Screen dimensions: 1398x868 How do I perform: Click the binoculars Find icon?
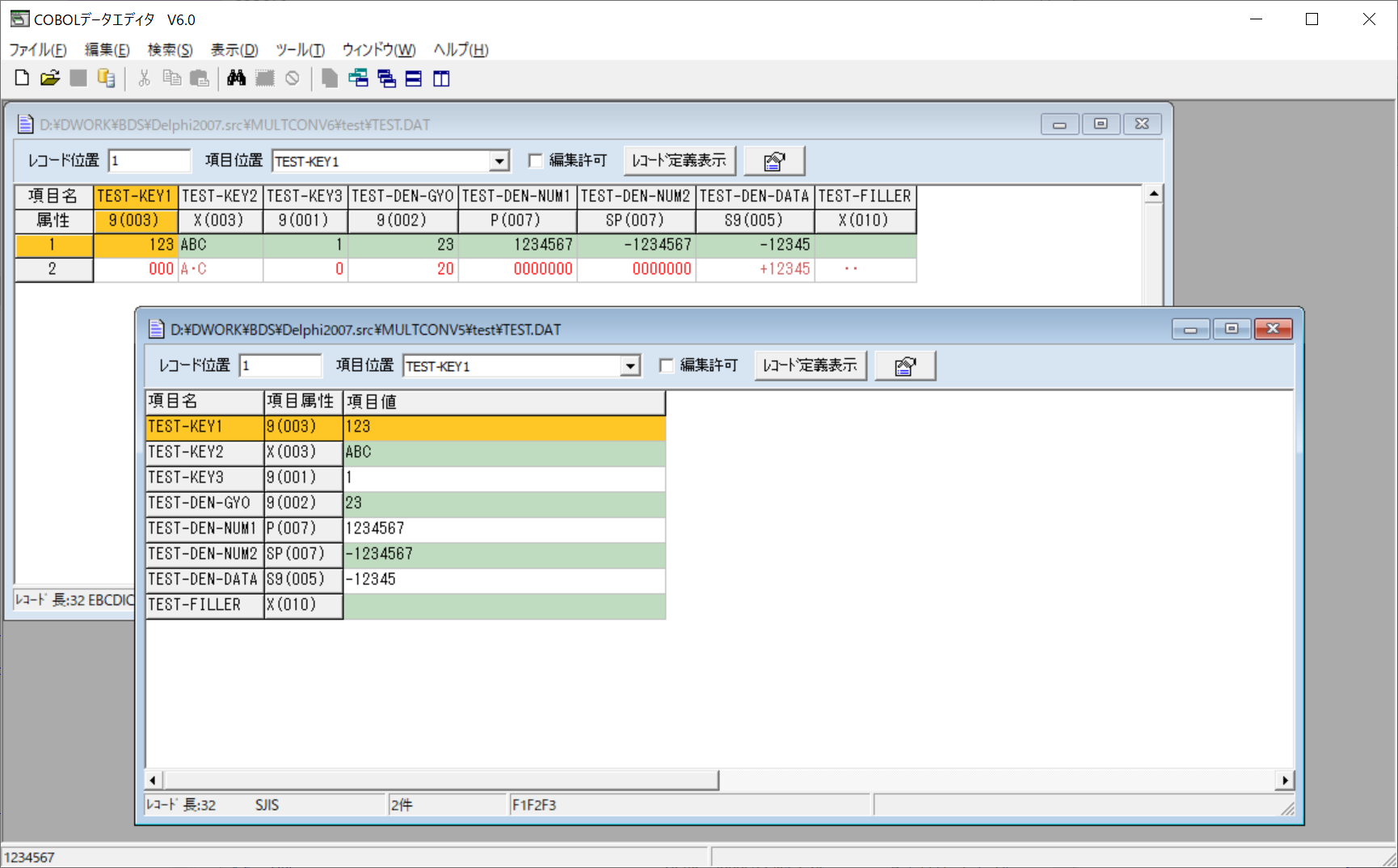pos(236,78)
